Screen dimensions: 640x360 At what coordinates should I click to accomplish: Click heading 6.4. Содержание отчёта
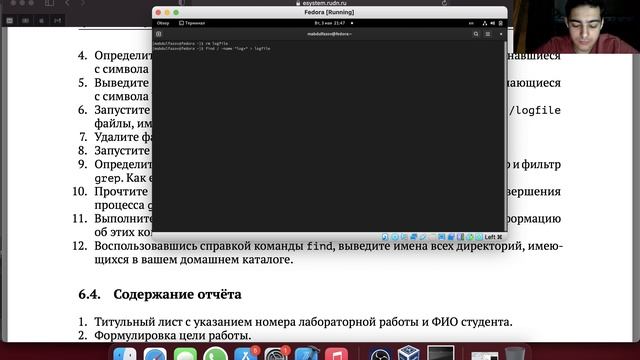(160, 294)
